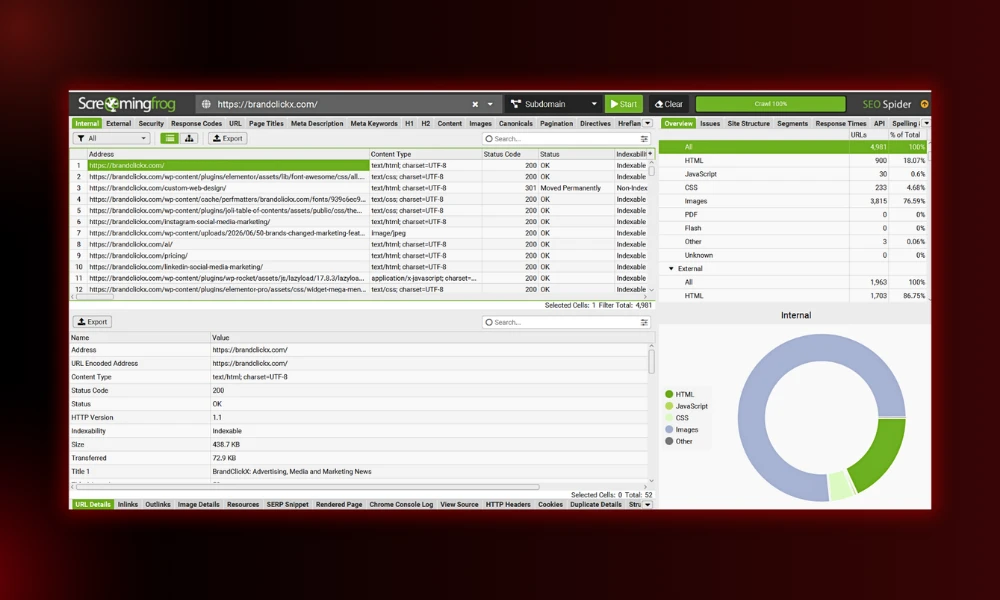Select the CSS row in Overview
1000x600 pixels.
click(793, 187)
